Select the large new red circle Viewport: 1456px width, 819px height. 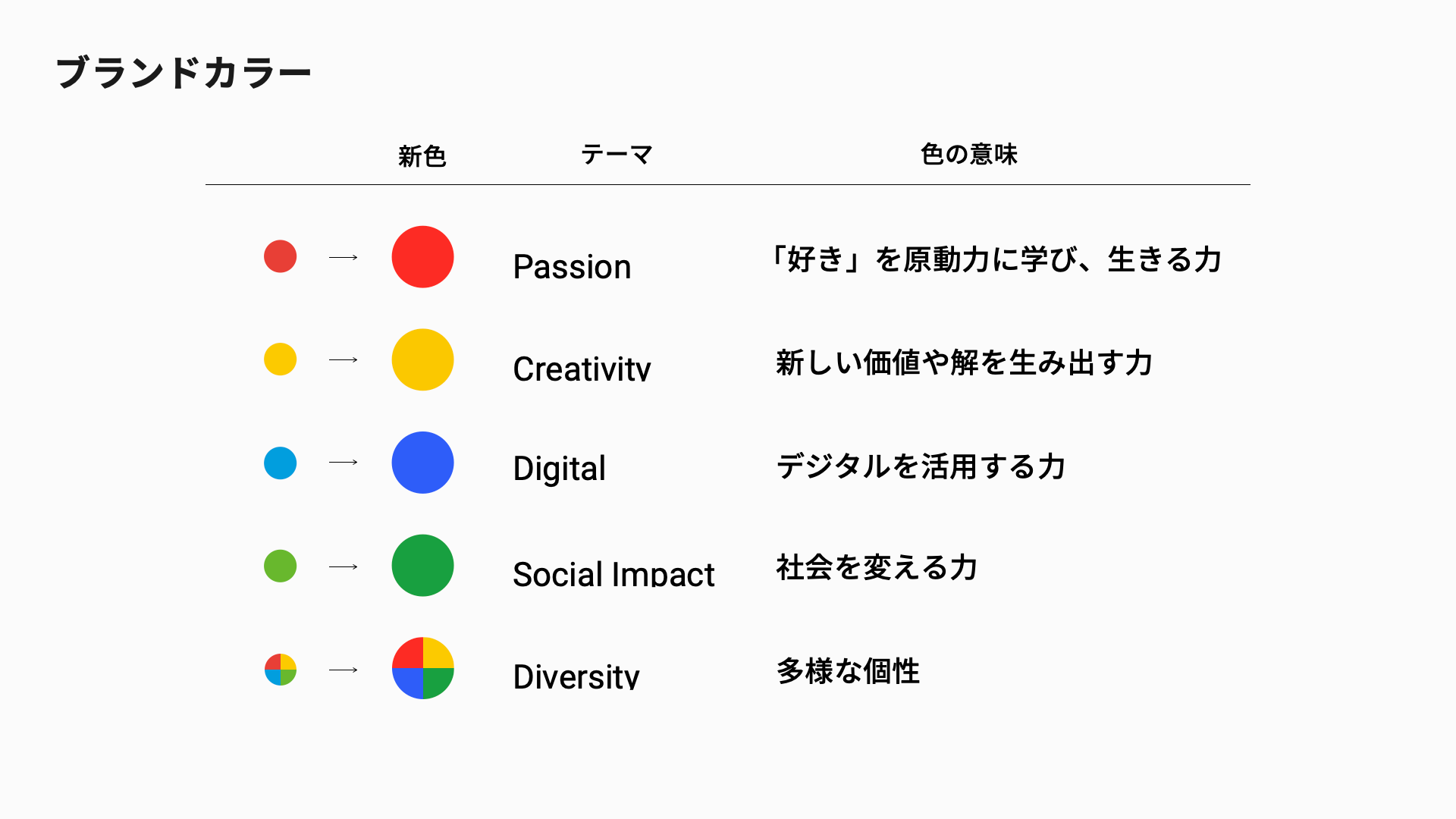point(422,257)
